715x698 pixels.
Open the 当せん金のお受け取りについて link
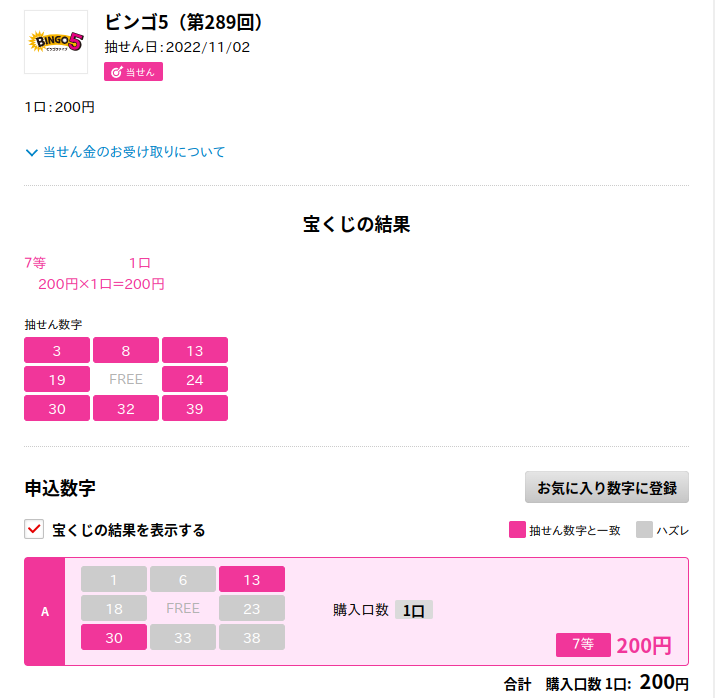point(134,152)
